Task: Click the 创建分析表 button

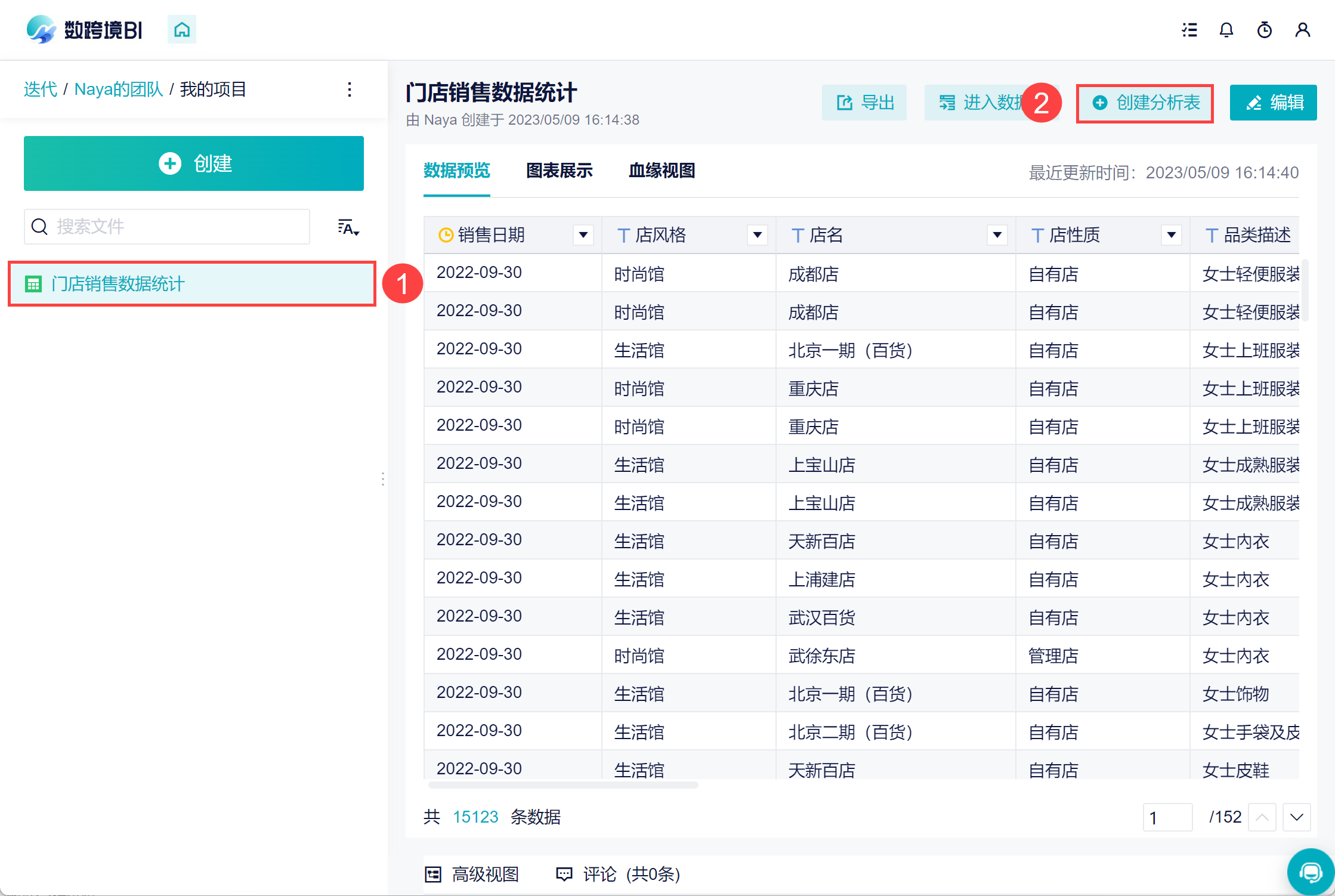Action: pos(1145,103)
